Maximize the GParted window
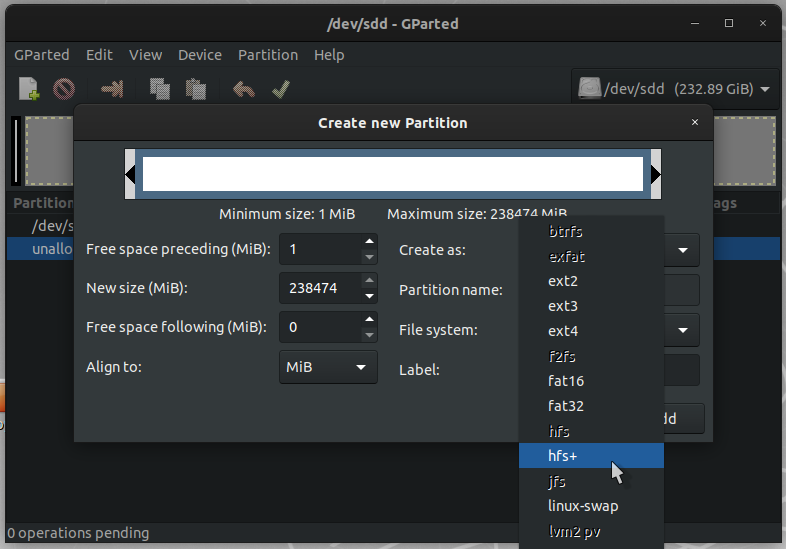The height and width of the screenshot is (549, 786). tap(729, 24)
